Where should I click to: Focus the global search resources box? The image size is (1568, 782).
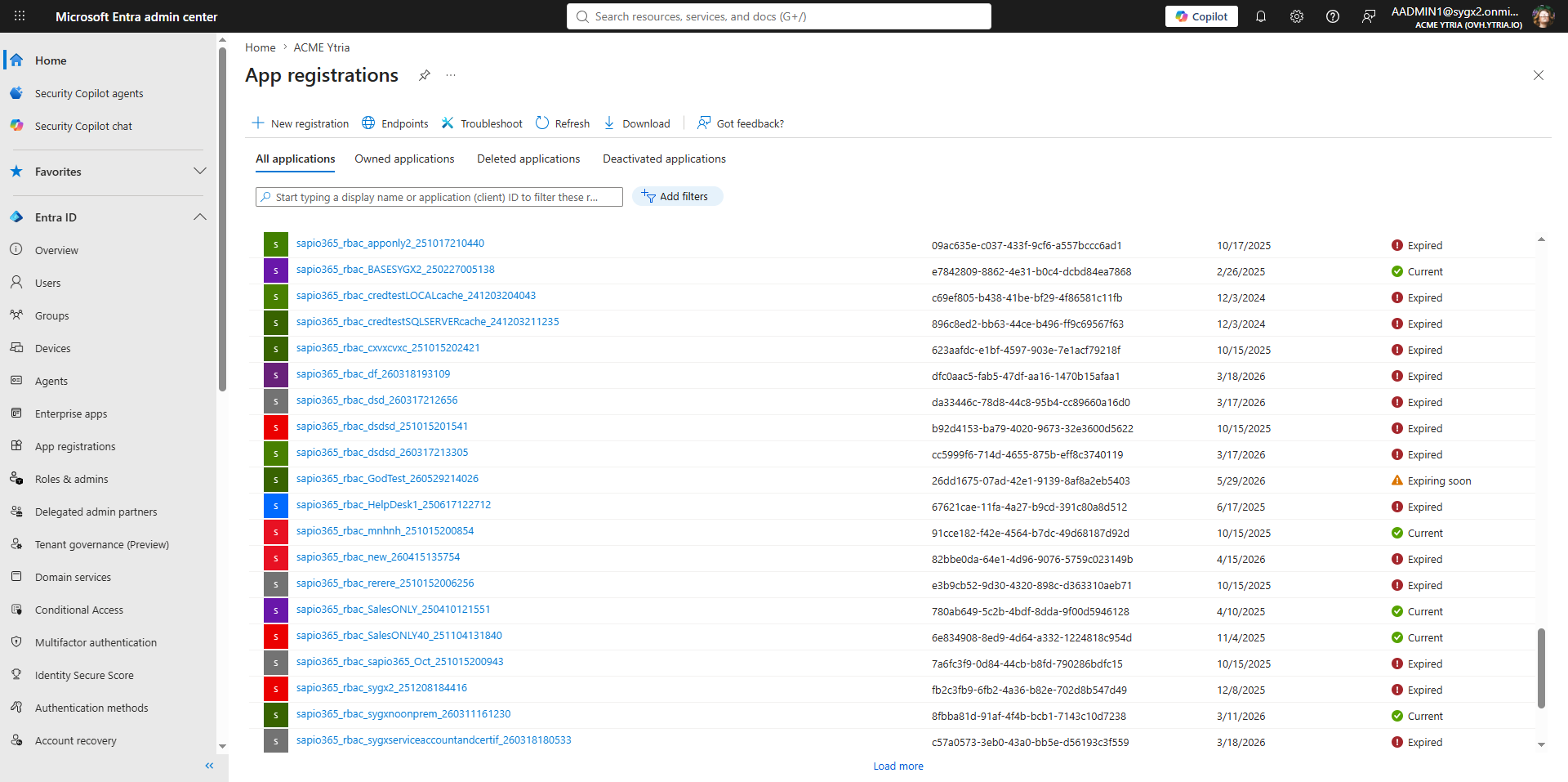(x=779, y=16)
